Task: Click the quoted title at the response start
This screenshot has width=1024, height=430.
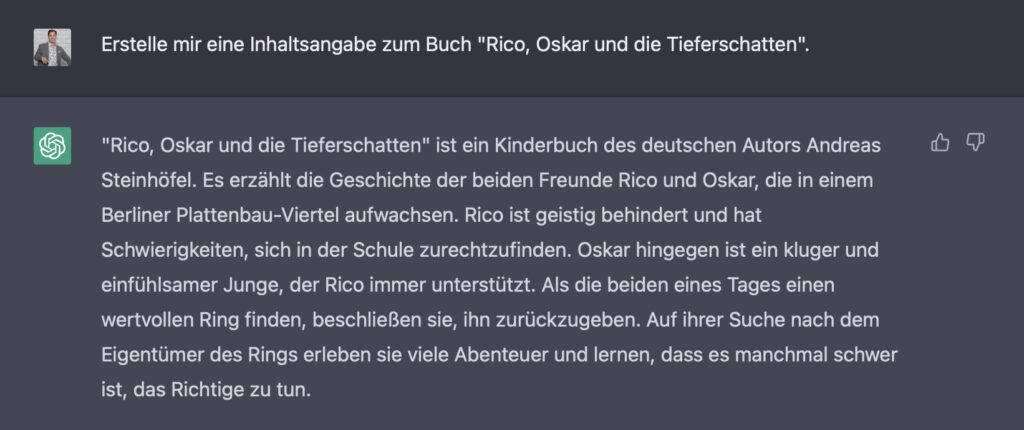Action: click(x=267, y=145)
